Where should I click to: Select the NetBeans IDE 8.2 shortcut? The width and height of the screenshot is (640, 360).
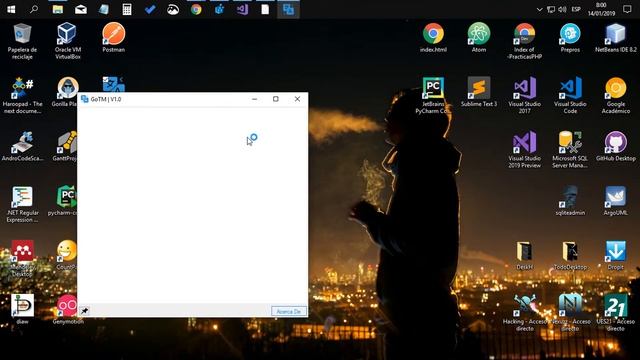[616, 38]
